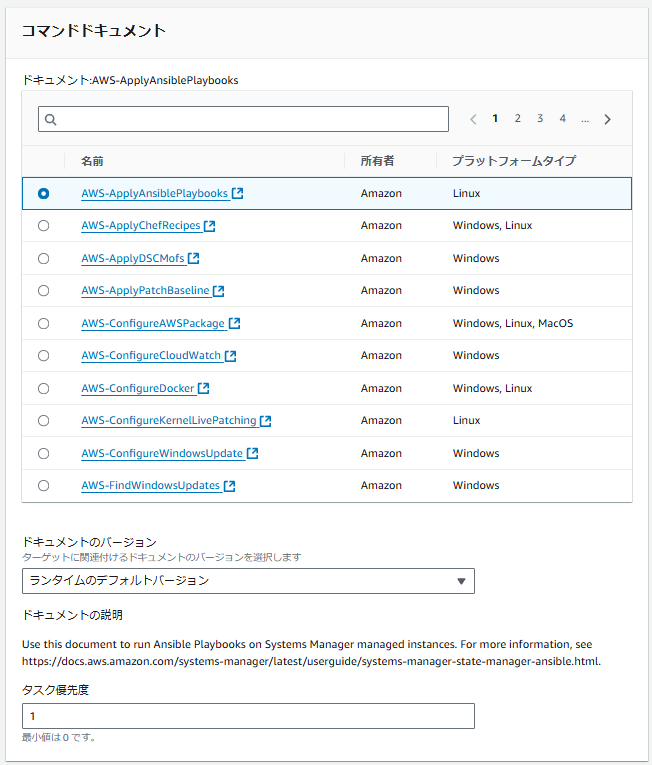Open external link icon next to AWS-ConfigureCloudWatch

[x=230, y=356]
